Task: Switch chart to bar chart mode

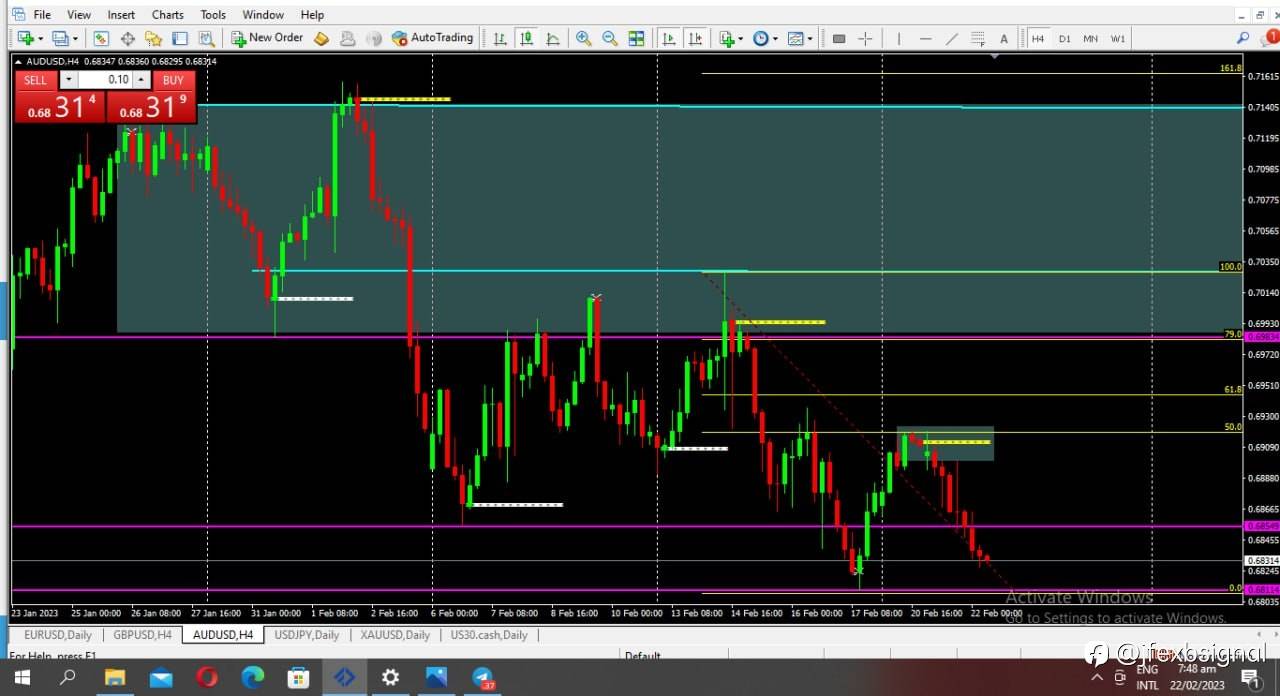Action: click(x=500, y=38)
